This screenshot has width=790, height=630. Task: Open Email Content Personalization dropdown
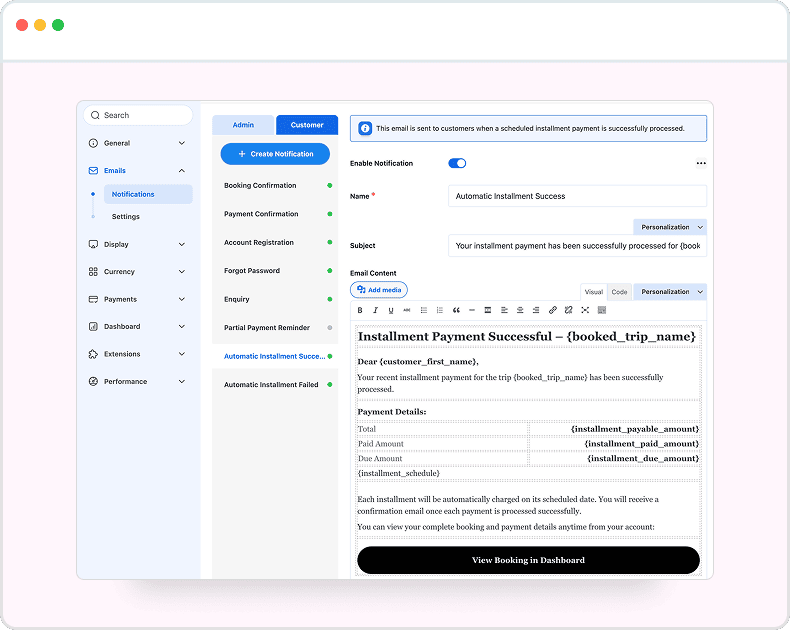(670, 292)
